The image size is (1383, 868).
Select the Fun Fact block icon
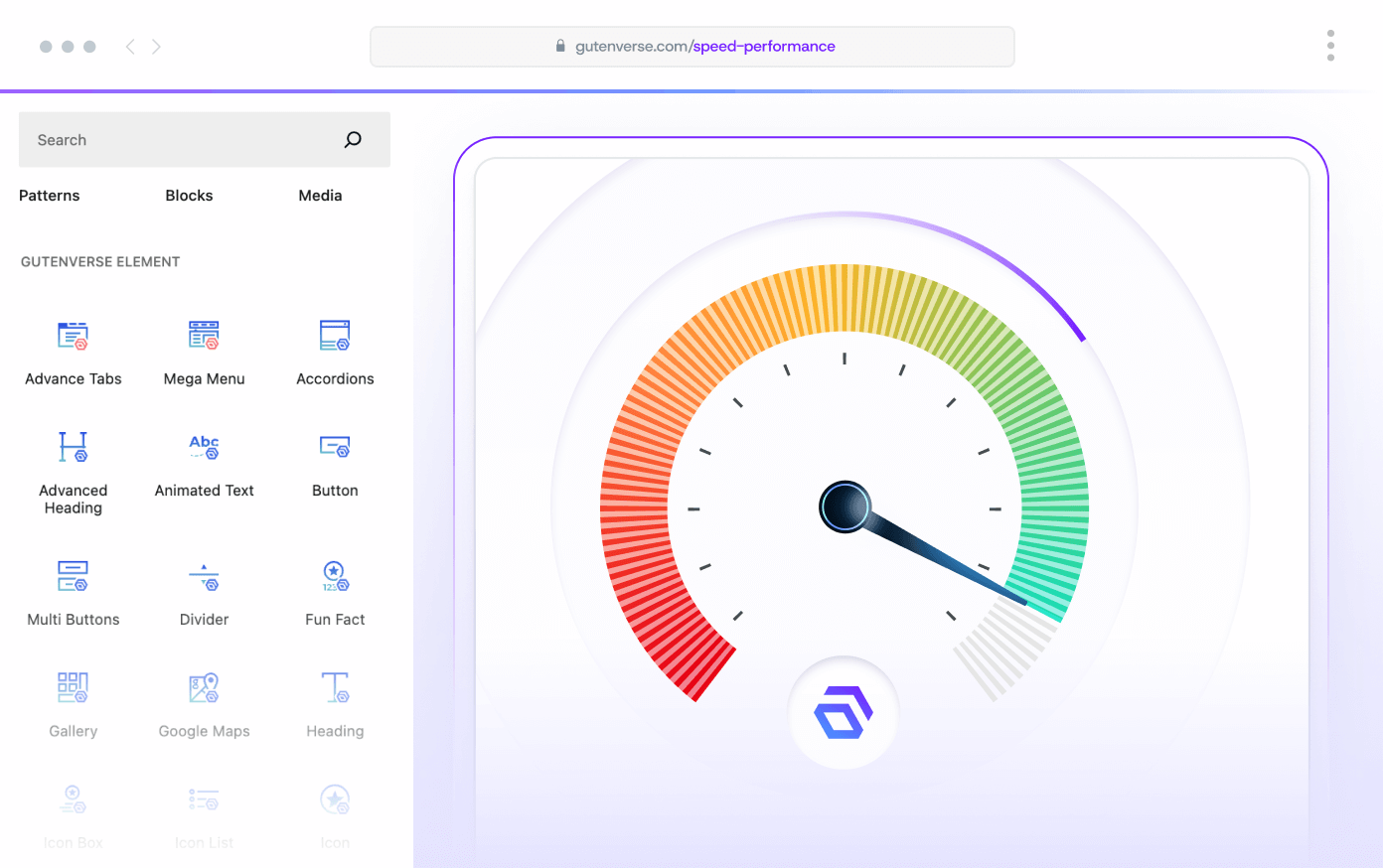point(335,576)
